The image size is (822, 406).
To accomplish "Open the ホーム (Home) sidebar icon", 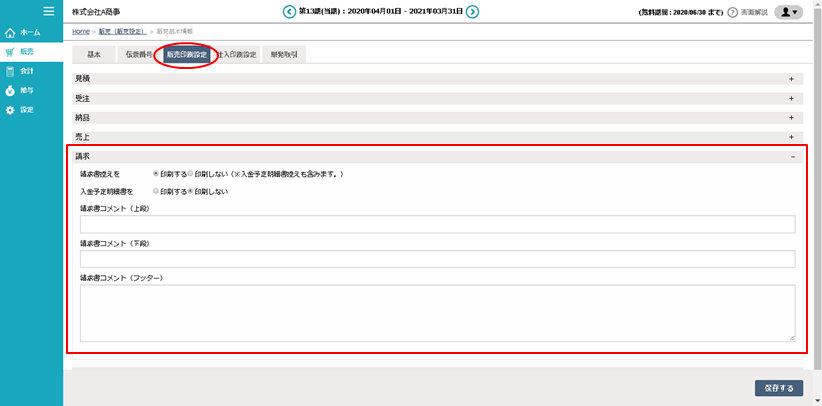I will click(10, 33).
